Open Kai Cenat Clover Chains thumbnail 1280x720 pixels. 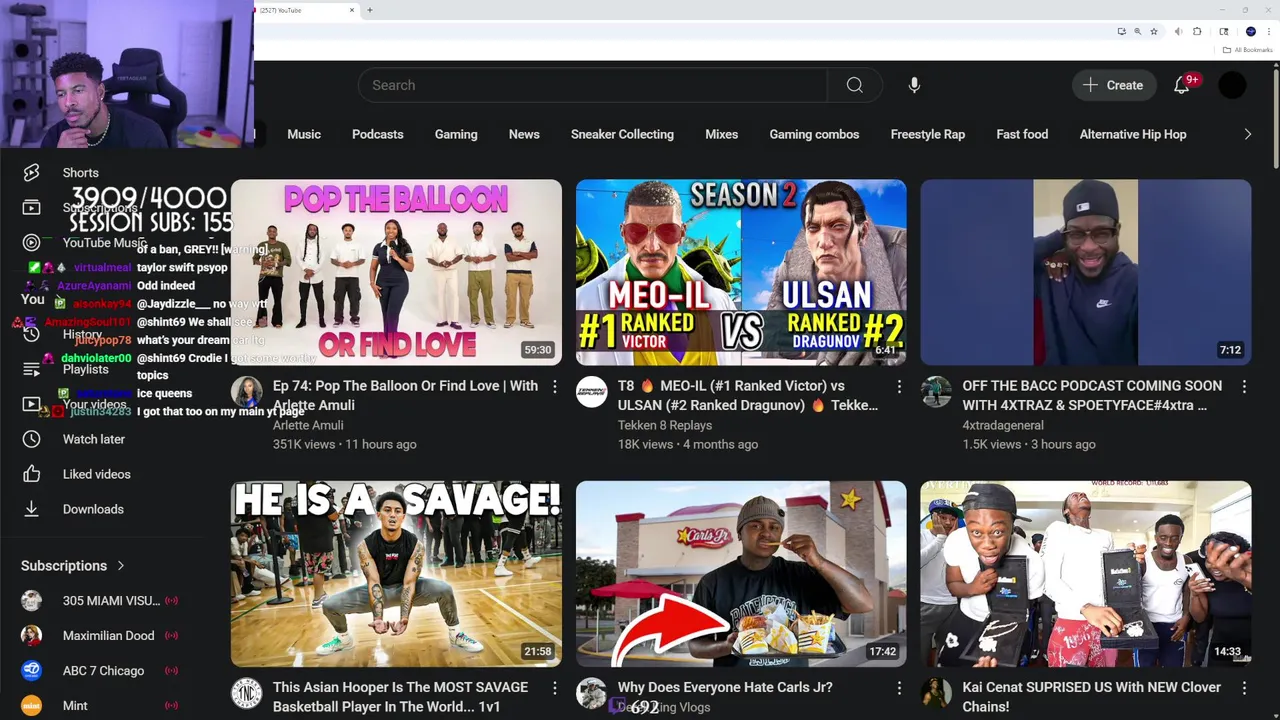(1086, 574)
